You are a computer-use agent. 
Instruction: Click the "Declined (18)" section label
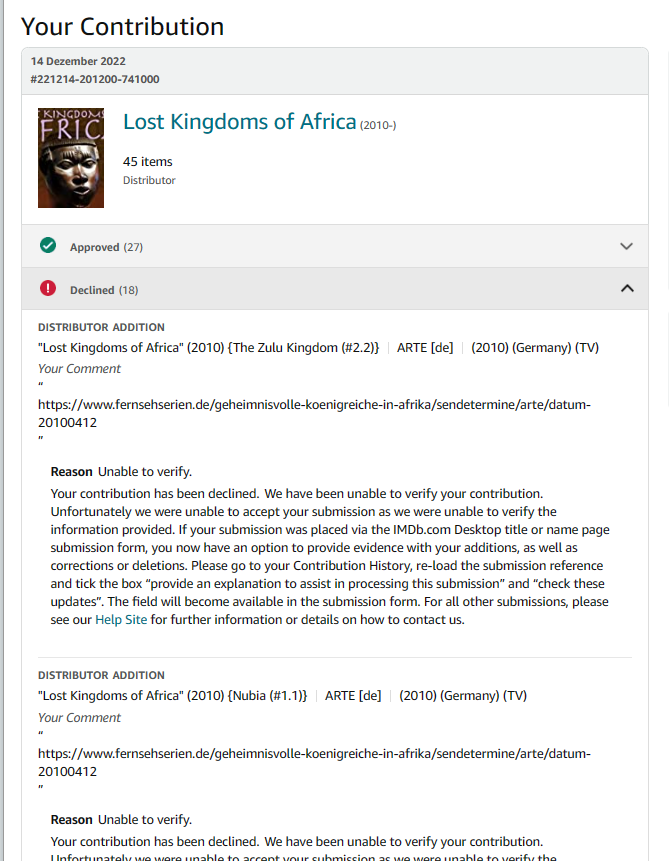[x=104, y=290]
